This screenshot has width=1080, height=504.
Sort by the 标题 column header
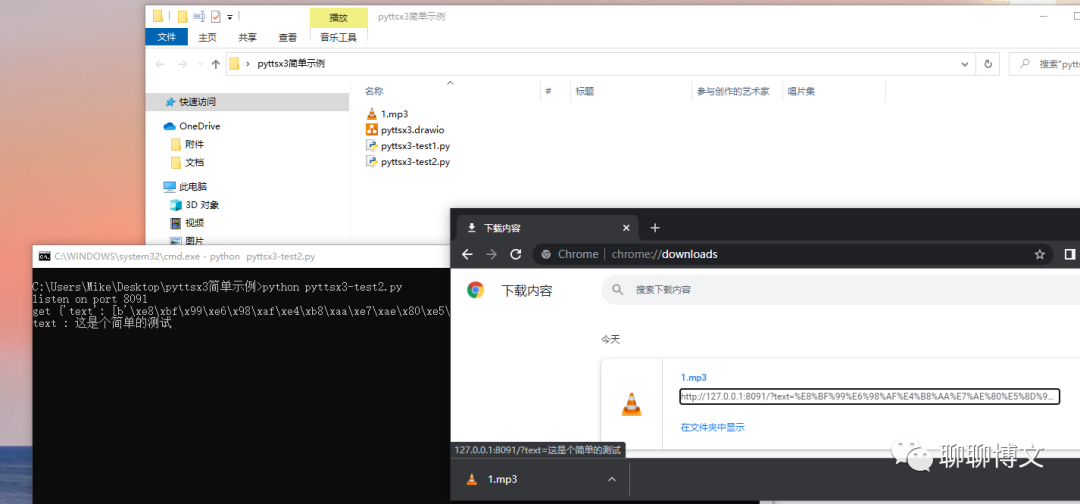pos(585,91)
